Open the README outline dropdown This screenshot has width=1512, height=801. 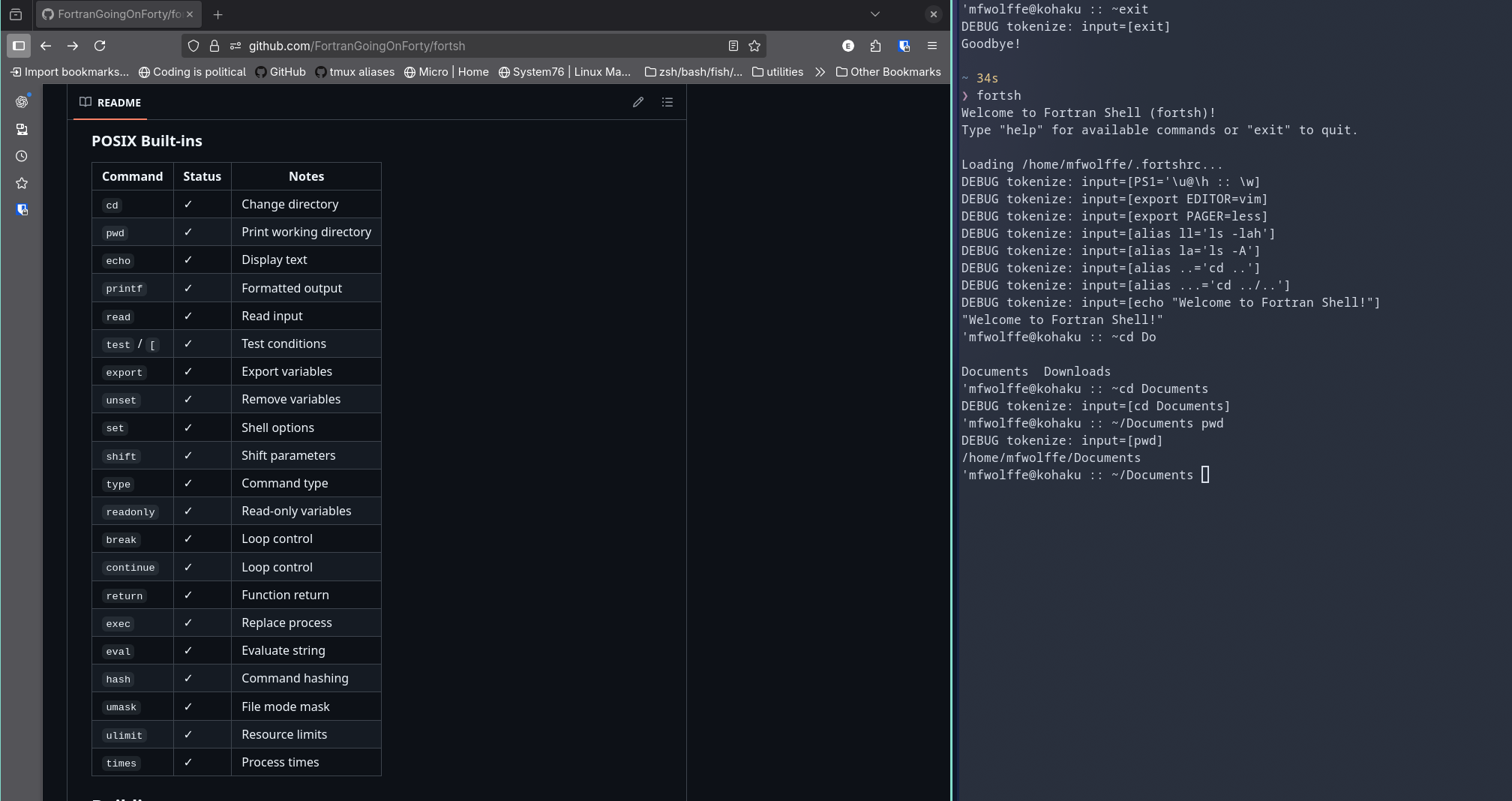click(x=667, y=102)
